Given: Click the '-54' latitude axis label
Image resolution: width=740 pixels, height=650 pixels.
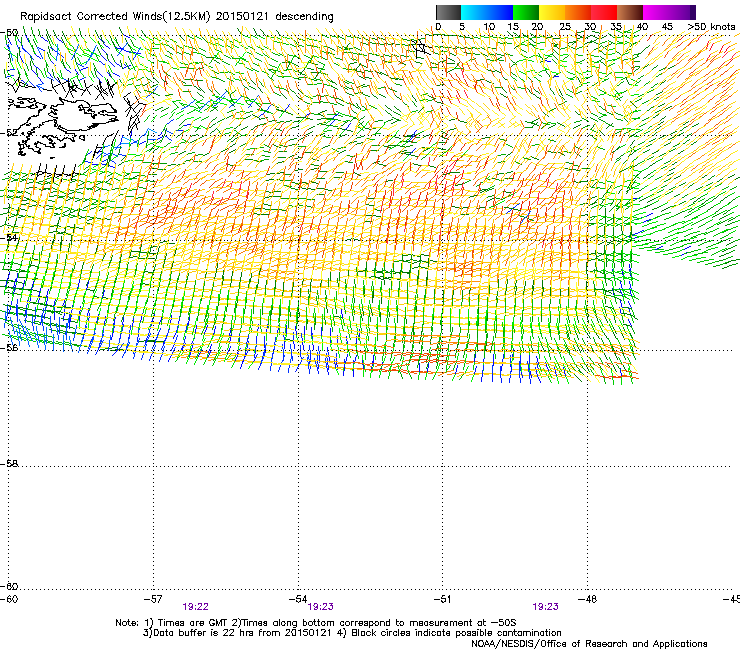Looking at the screenshot, I should [9, 238].
